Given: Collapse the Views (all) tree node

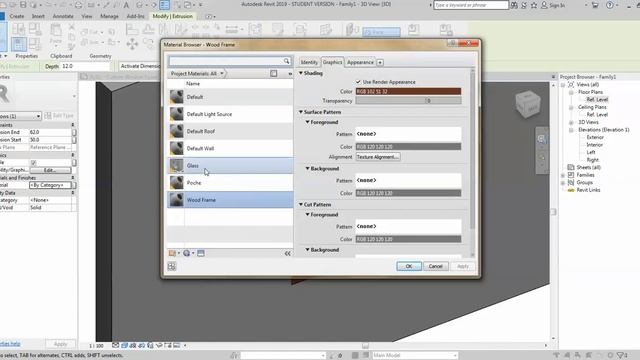Looking at the screenshot, I should pos(563,85).
